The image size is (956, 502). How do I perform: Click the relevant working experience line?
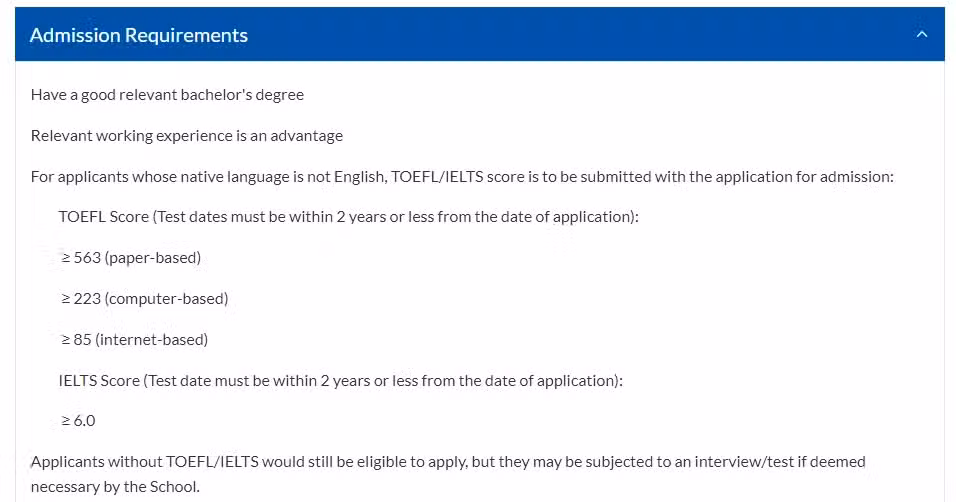point(187,135)
